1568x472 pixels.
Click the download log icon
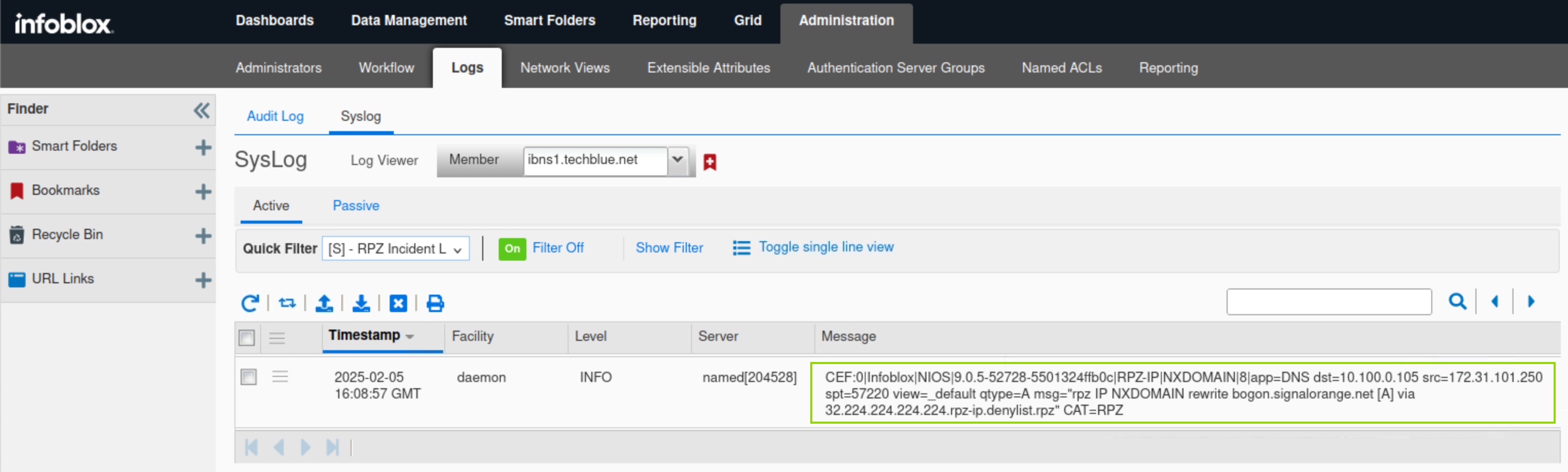(x=361, y=303)
